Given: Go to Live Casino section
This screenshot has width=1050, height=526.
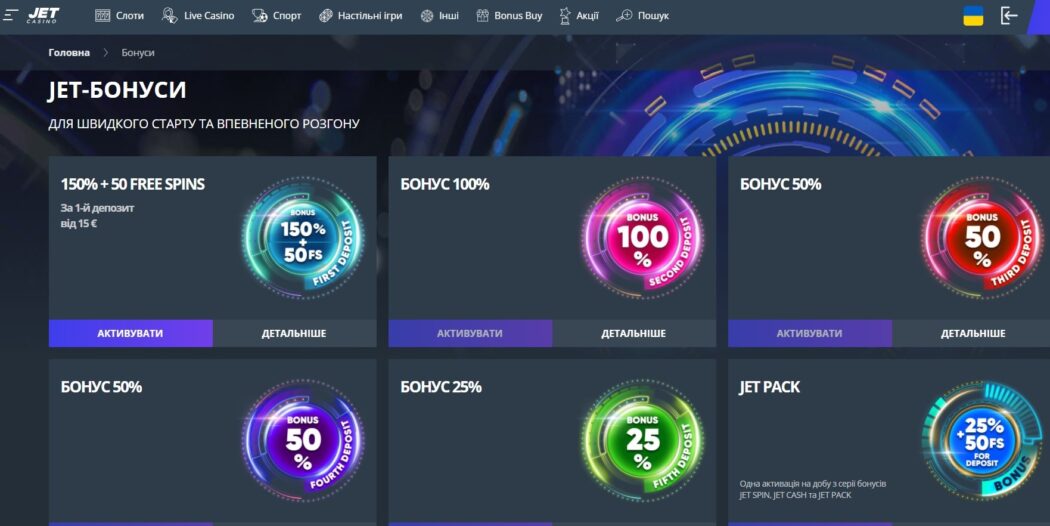Looking at the screenshot, I should (198, 15).
